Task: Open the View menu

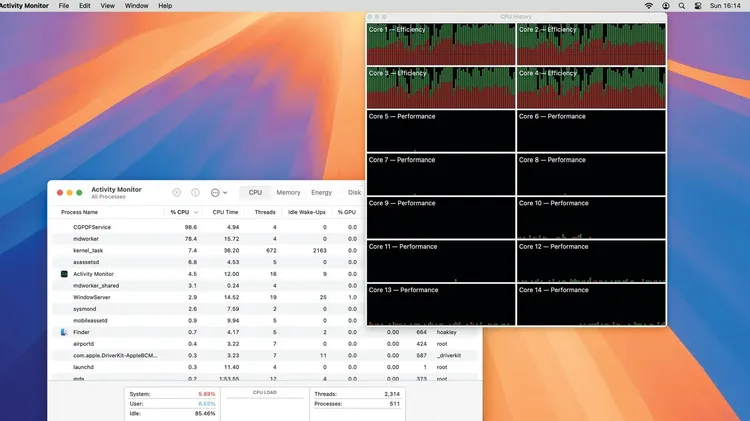Action: coord(108,6)
